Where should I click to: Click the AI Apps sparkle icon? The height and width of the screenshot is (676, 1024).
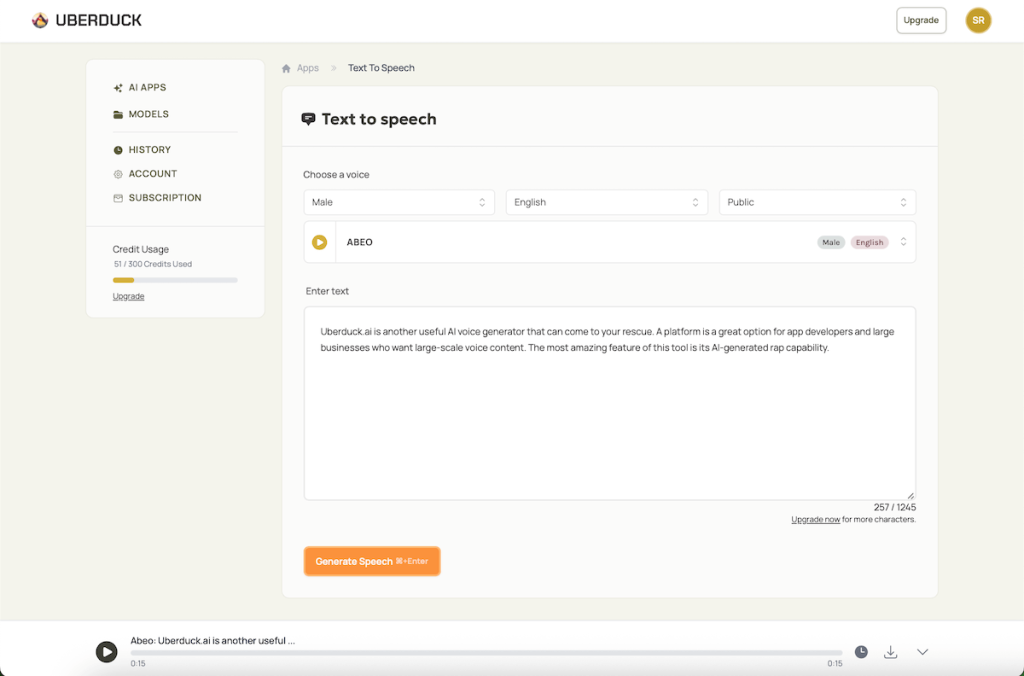(118, 88)
